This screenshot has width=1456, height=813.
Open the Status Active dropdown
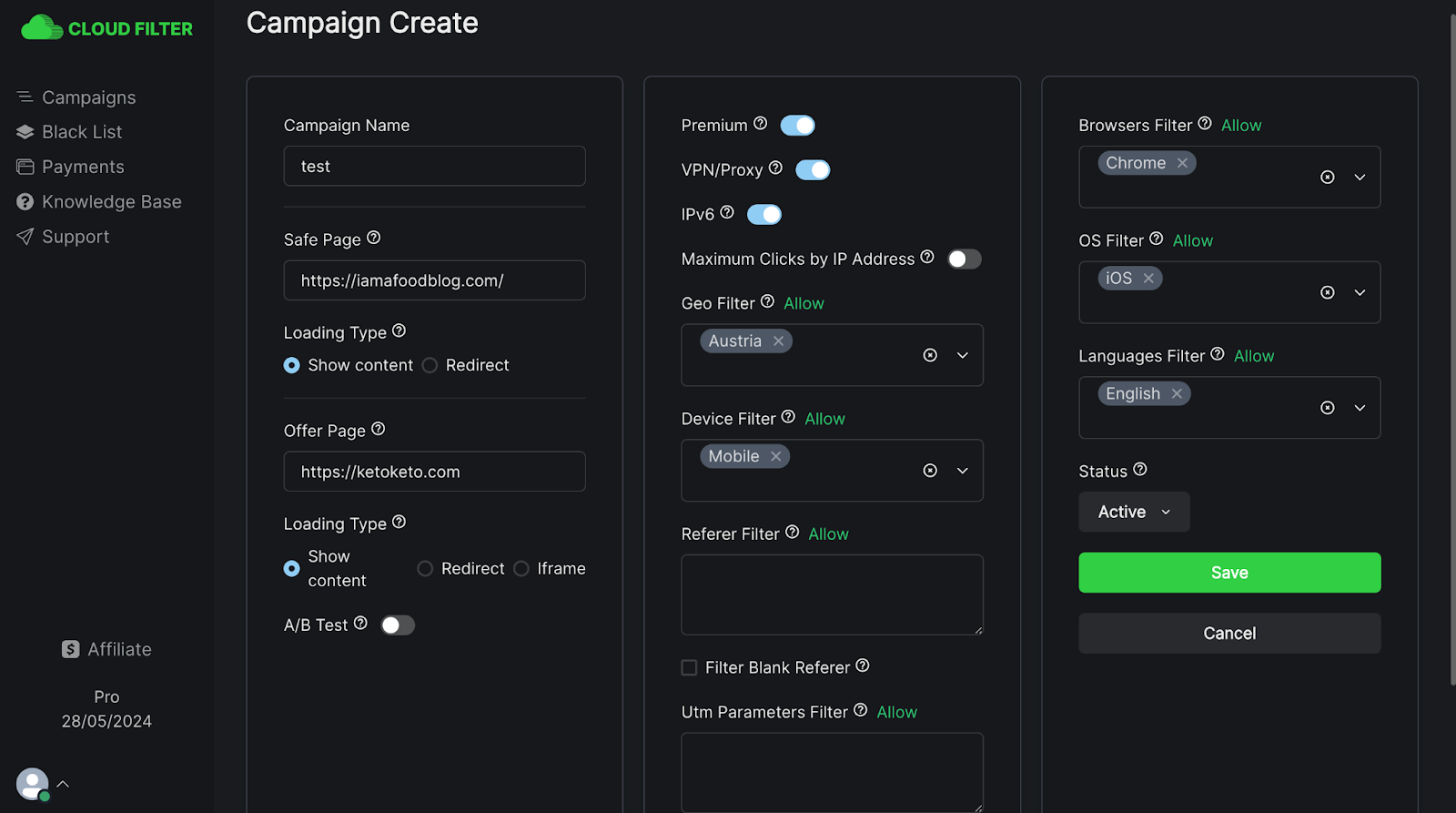coord(1133,512)
